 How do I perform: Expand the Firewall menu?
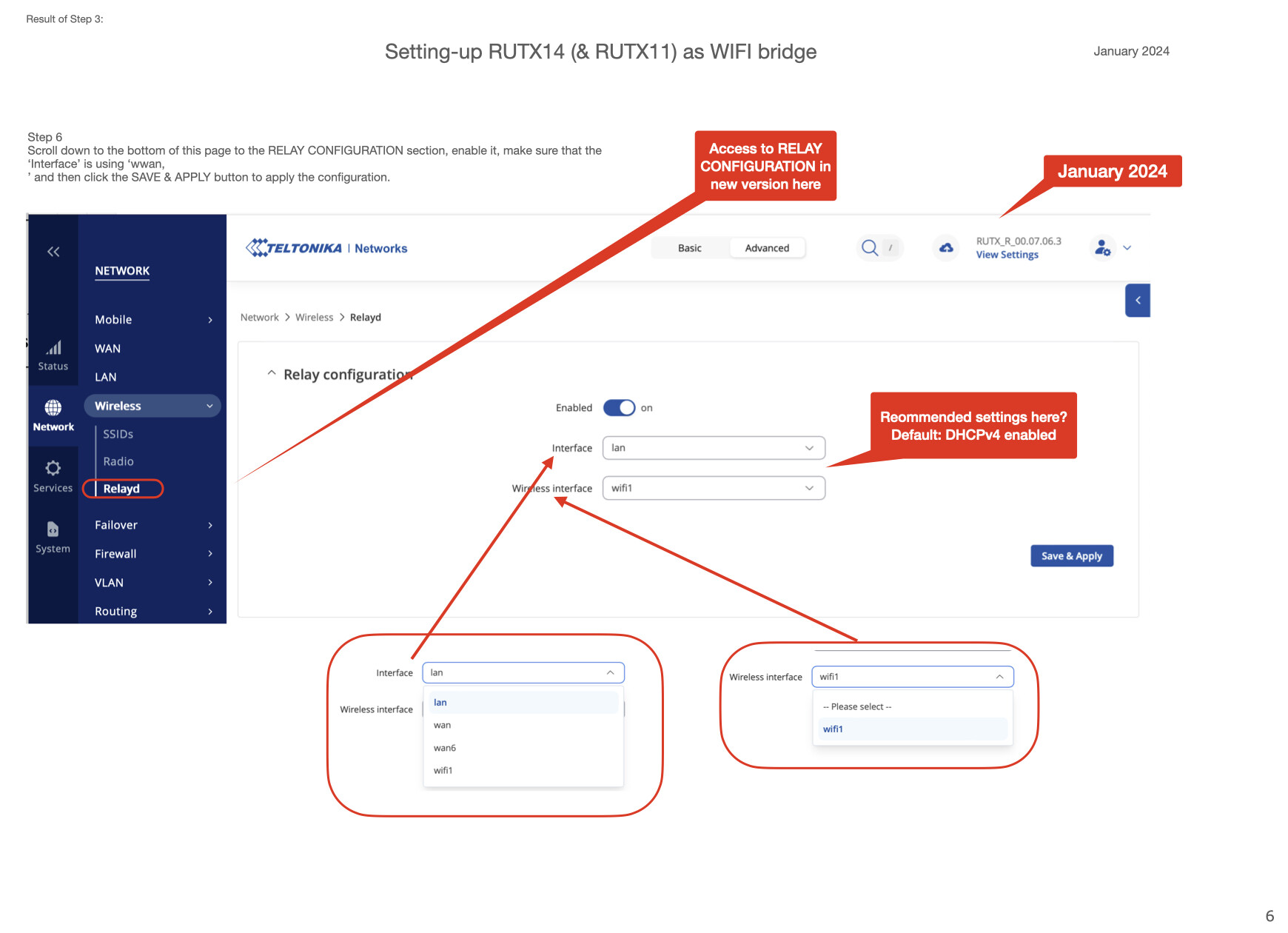pyautogui.click(x=153, y=554)
